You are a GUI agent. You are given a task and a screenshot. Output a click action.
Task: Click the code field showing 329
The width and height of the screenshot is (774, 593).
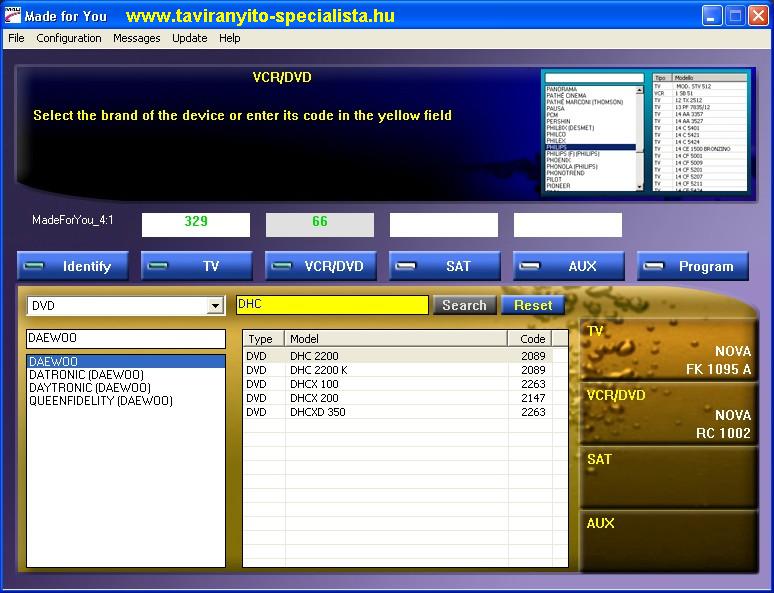[x=196, y=225]
